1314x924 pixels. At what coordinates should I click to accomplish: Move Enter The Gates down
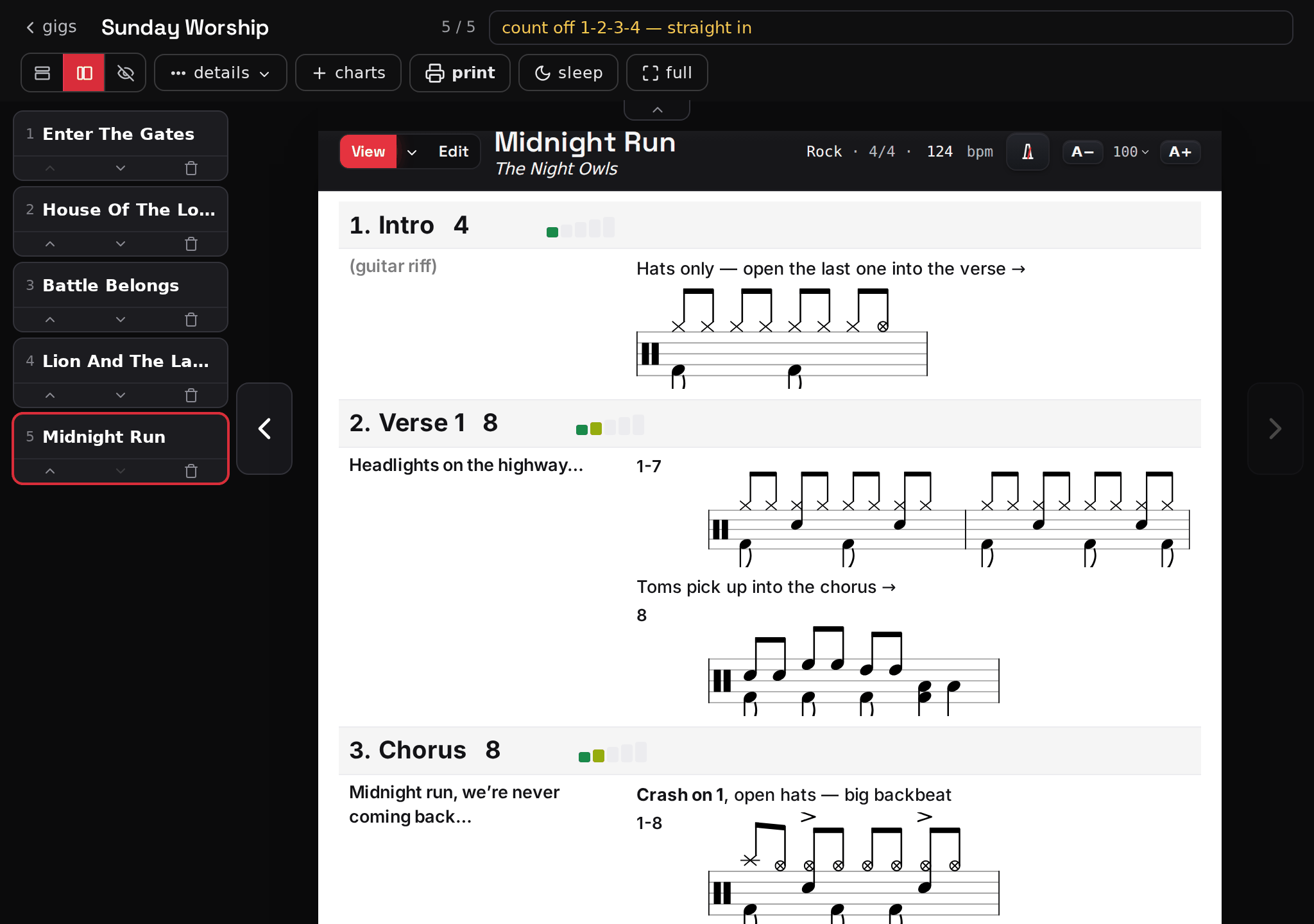[121, 168]
